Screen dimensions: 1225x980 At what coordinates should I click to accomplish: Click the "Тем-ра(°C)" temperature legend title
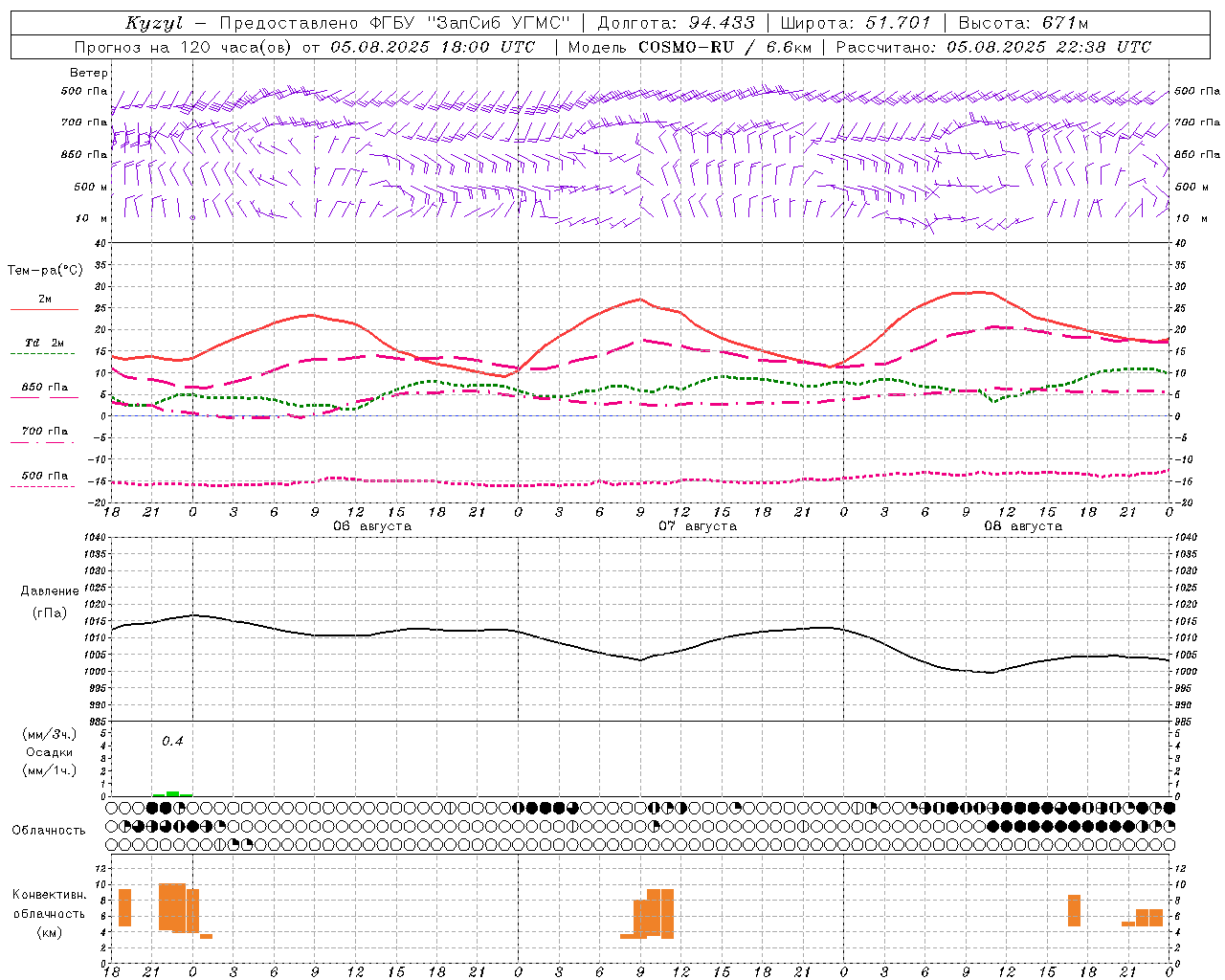[45, 271]
